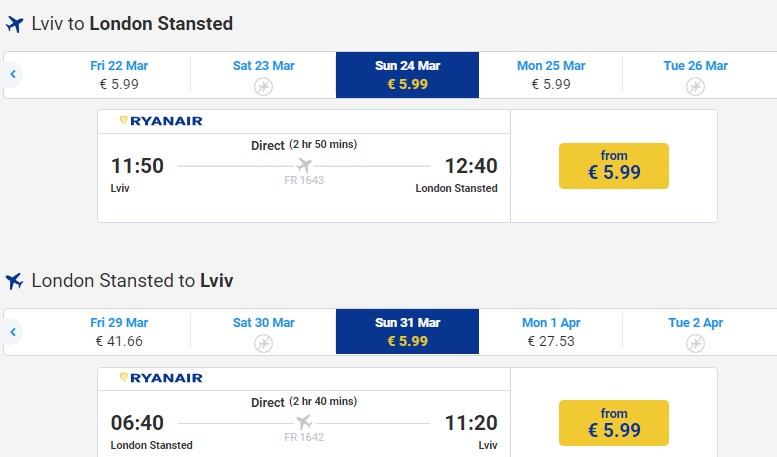
Task: Select the €5.99 fare for the 11:50 Lviv flight
Action: click(x=613, y=165)
